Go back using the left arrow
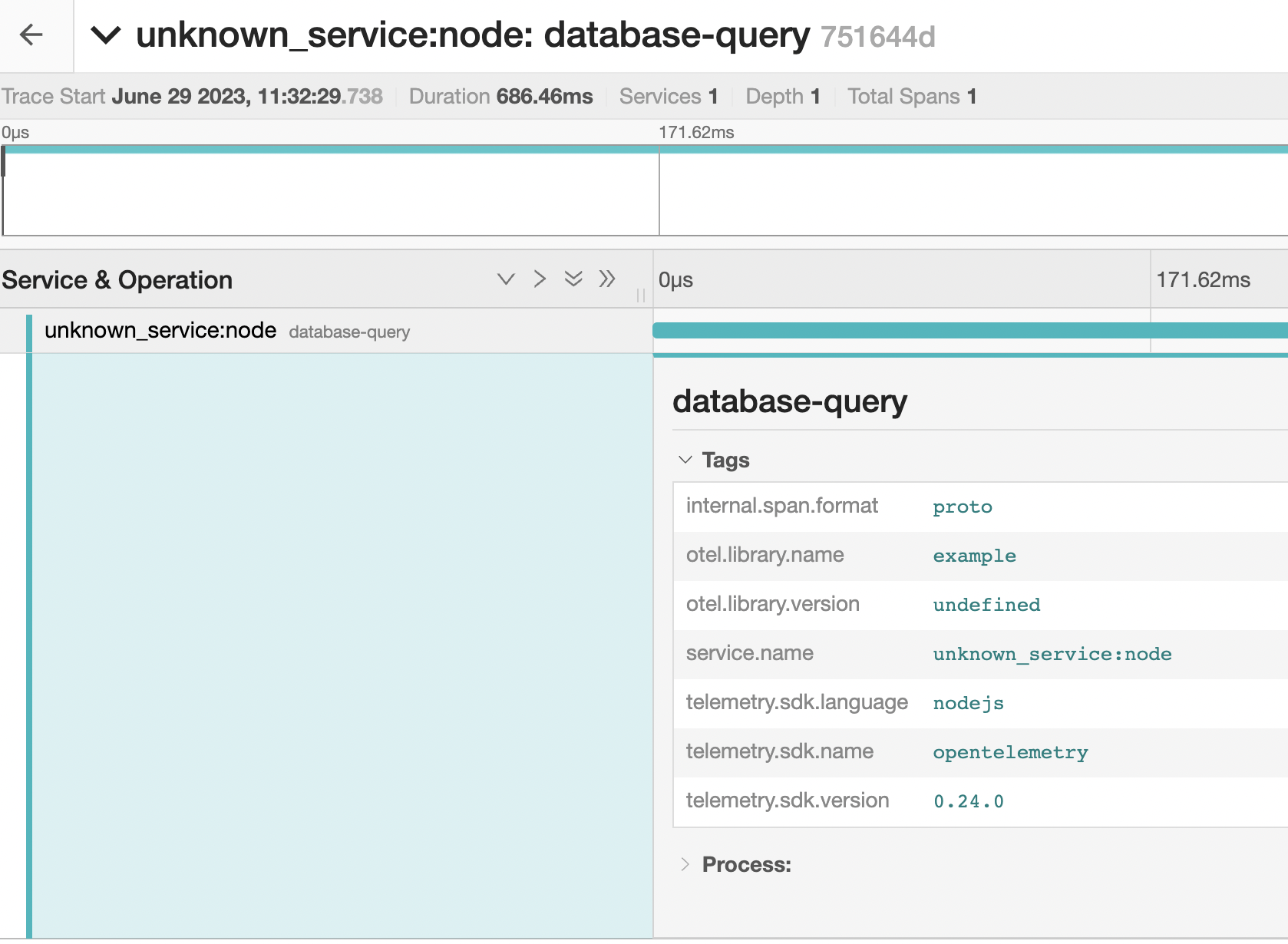Screen dimensions: 1288x944 pyautogui.click(x=31, y=35)
